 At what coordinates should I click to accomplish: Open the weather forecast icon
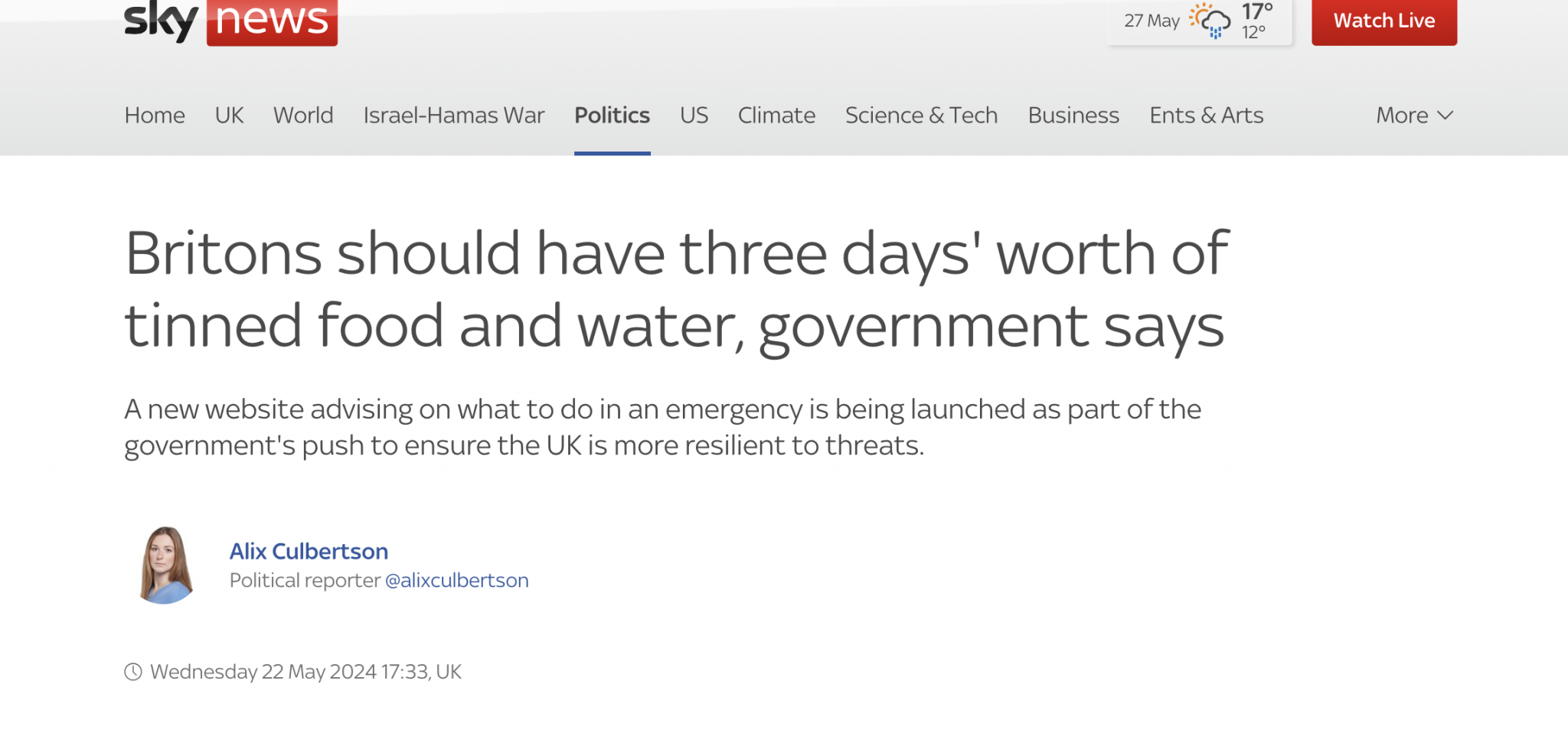coord(1210,21)
